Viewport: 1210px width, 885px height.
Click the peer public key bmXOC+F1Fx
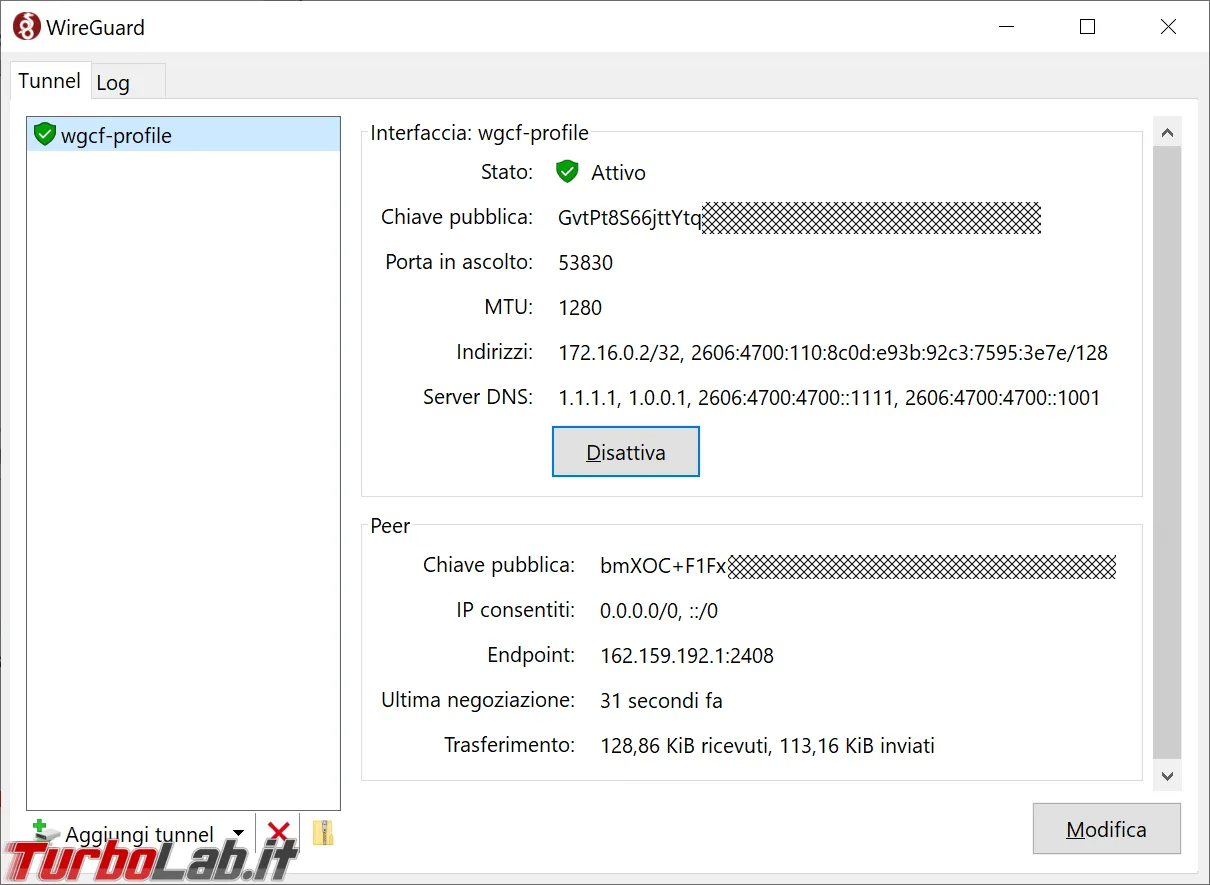(858, 566)
